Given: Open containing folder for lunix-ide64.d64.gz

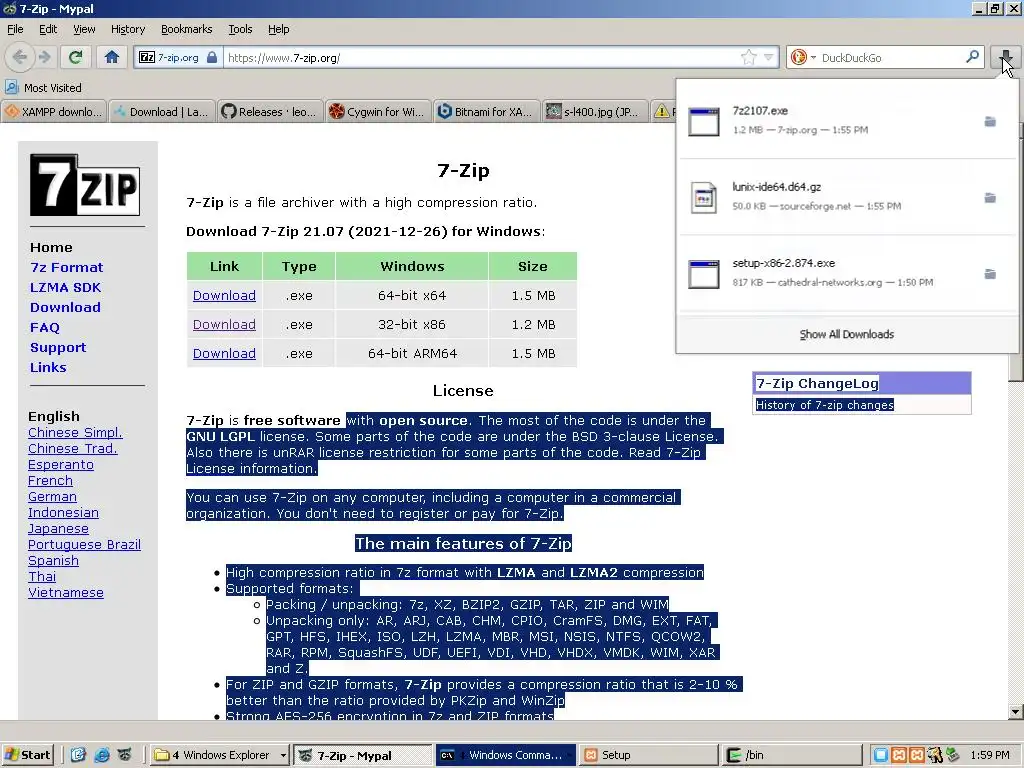Looking at the screenshot, I should point(990,197).
